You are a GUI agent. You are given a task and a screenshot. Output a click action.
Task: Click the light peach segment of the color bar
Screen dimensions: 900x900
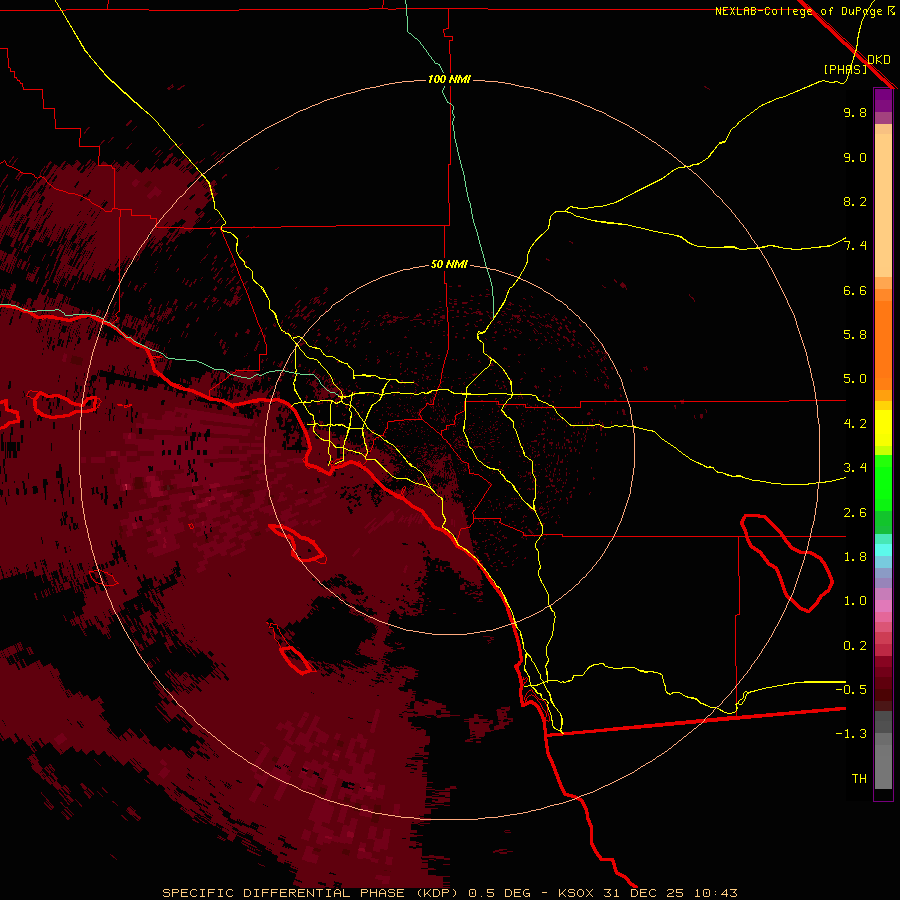[883, 205]
